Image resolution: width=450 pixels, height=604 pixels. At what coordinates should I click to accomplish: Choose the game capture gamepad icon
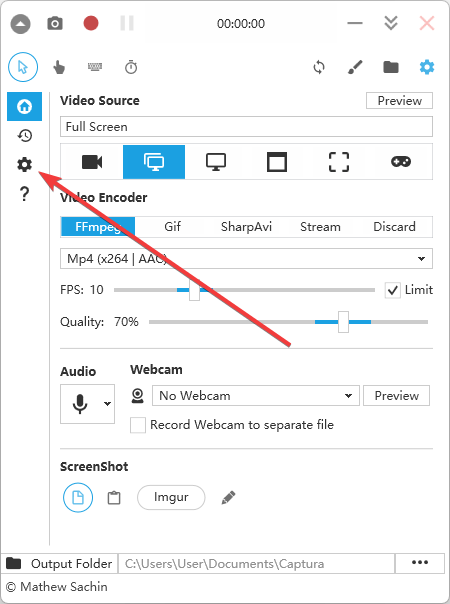401,162
